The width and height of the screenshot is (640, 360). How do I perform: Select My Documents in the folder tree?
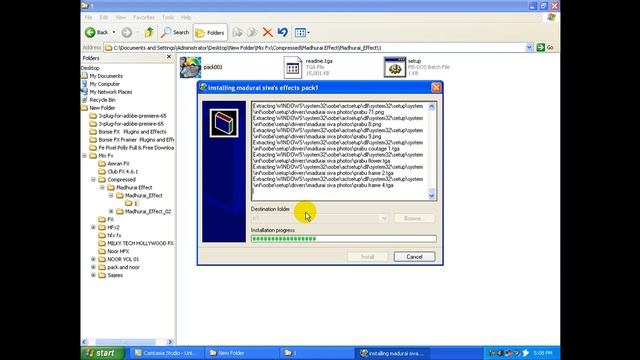[106, 76]
